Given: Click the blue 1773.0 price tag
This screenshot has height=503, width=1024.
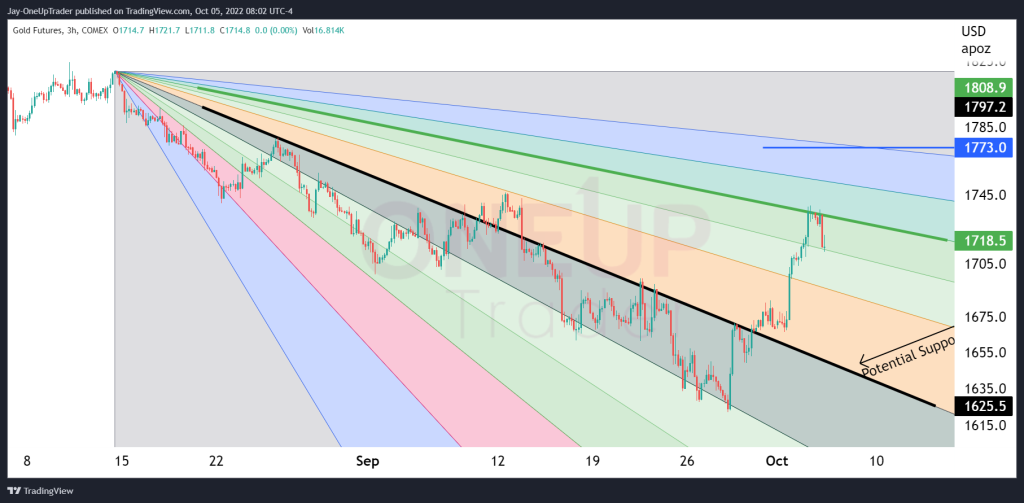Looking at the screenshot, I should 984,148.
